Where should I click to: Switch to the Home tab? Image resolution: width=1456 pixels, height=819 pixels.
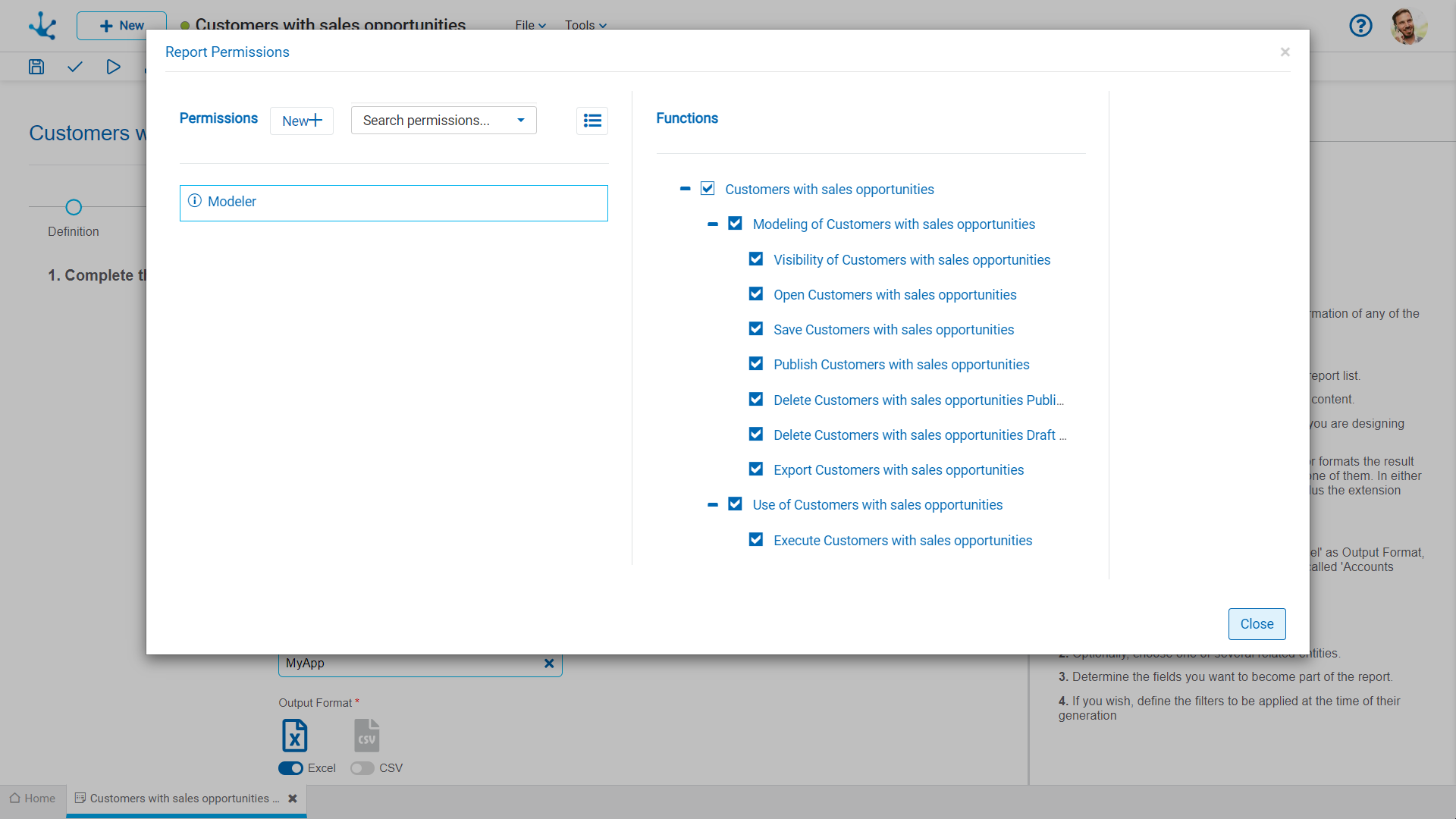pos(33,799)
